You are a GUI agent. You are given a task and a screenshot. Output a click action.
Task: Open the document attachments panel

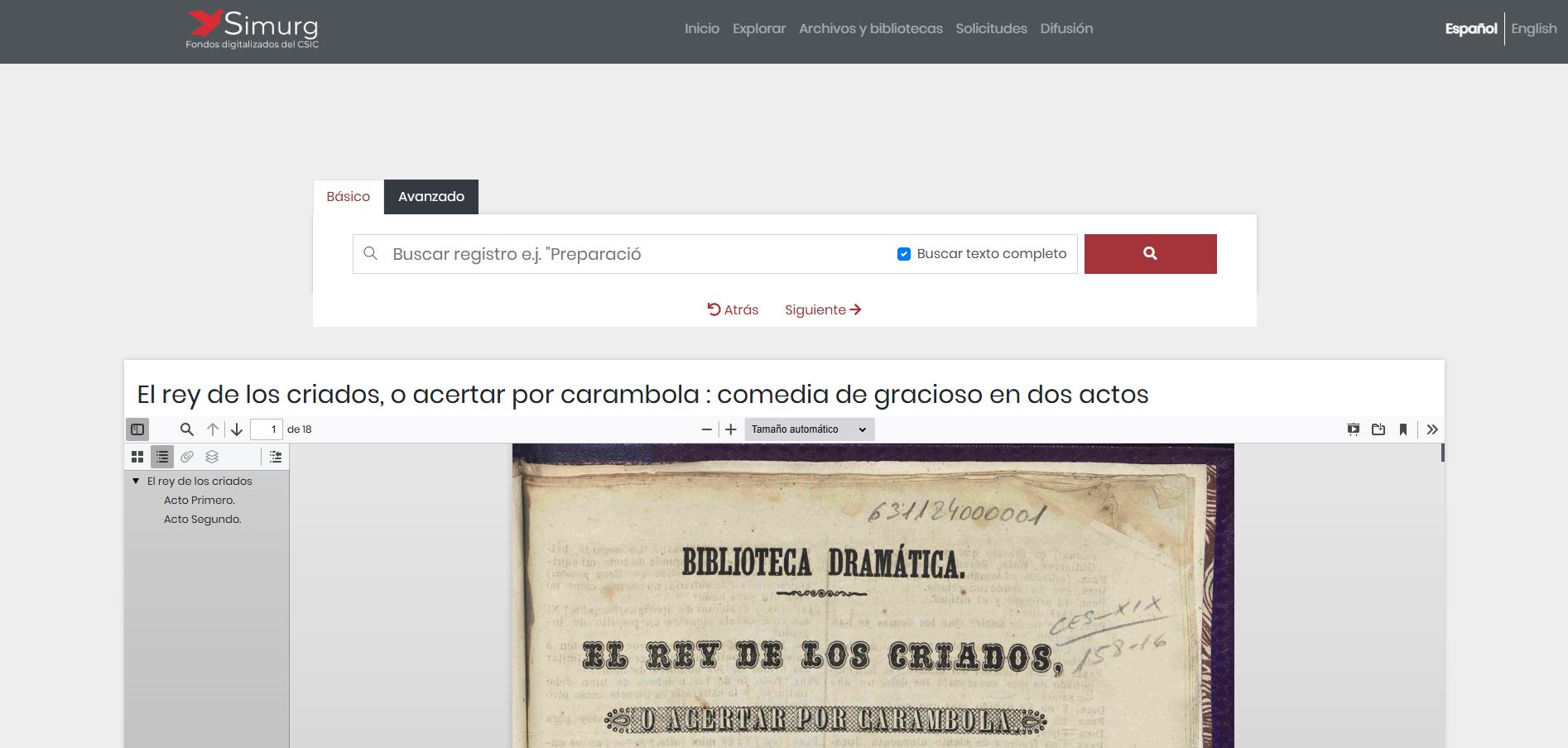(187, 456)
